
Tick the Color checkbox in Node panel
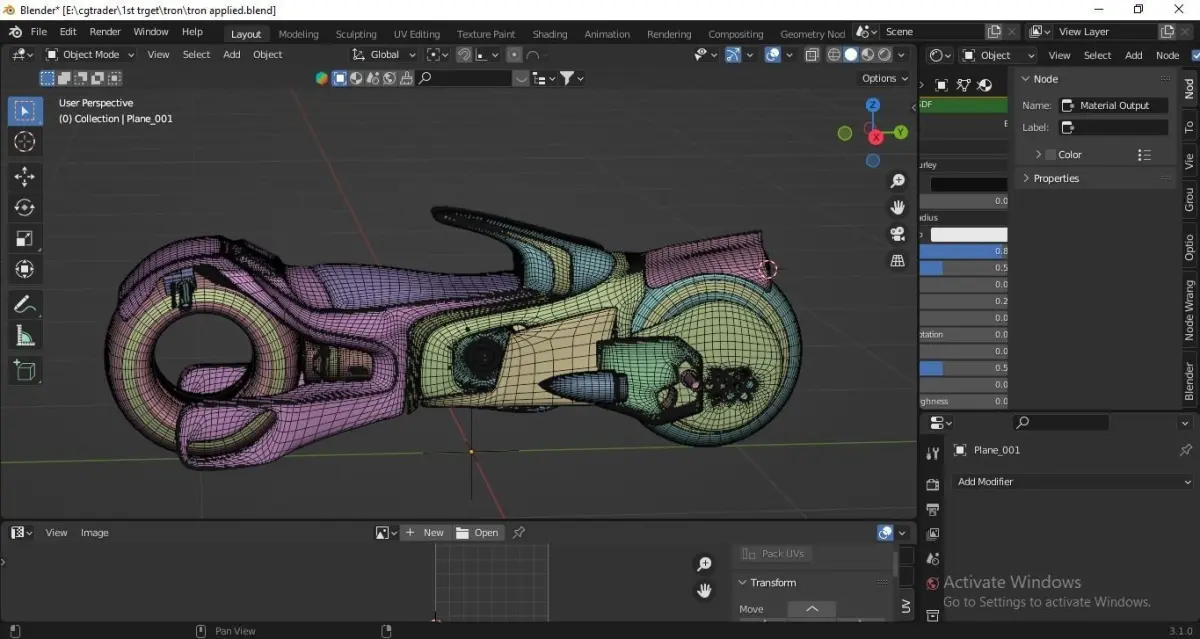click(x=1050, y=155)
